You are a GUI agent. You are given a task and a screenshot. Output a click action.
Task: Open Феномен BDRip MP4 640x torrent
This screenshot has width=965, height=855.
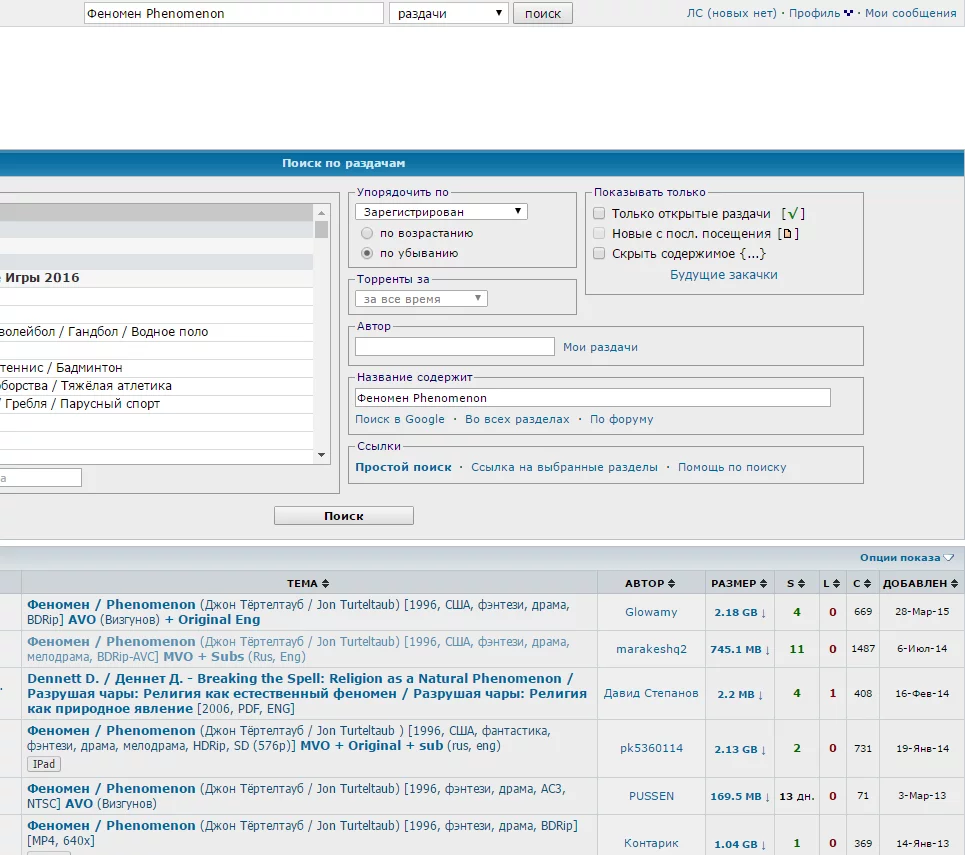click(302, 833)
